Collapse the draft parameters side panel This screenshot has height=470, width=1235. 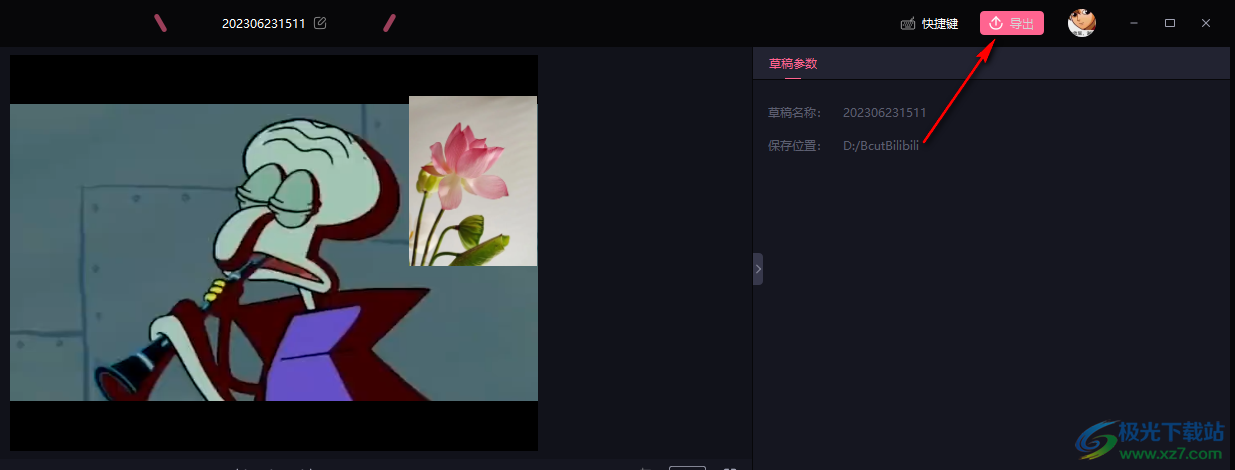[x=758, y=269]
